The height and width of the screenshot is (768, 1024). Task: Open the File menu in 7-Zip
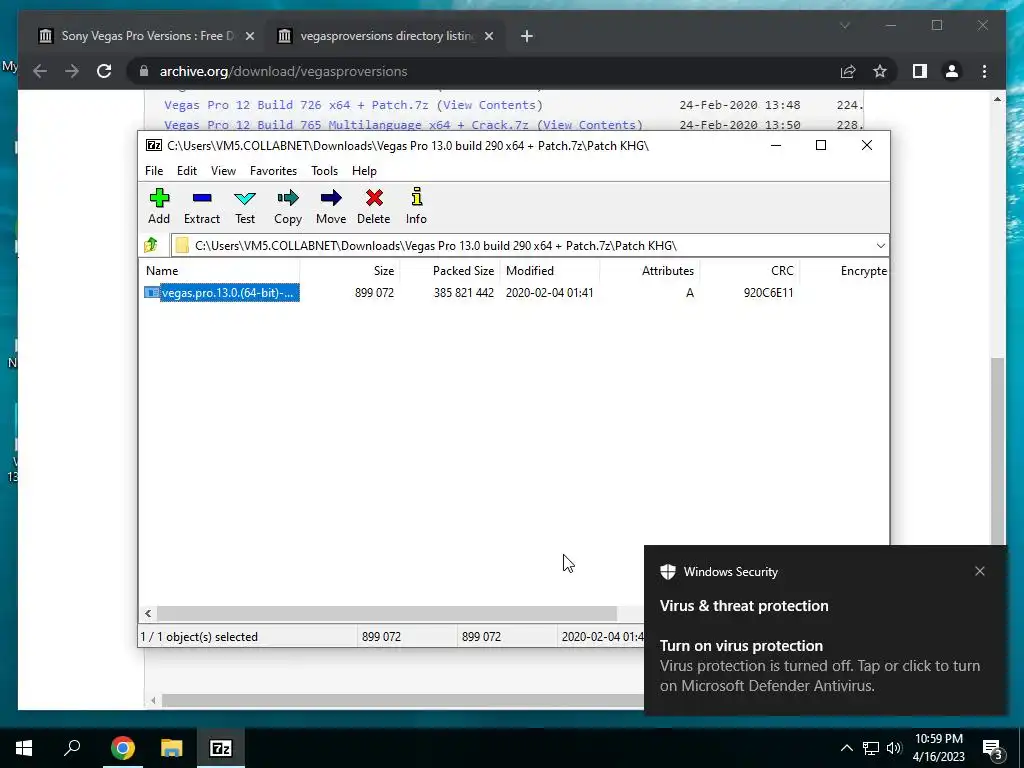tap(154, 170)
